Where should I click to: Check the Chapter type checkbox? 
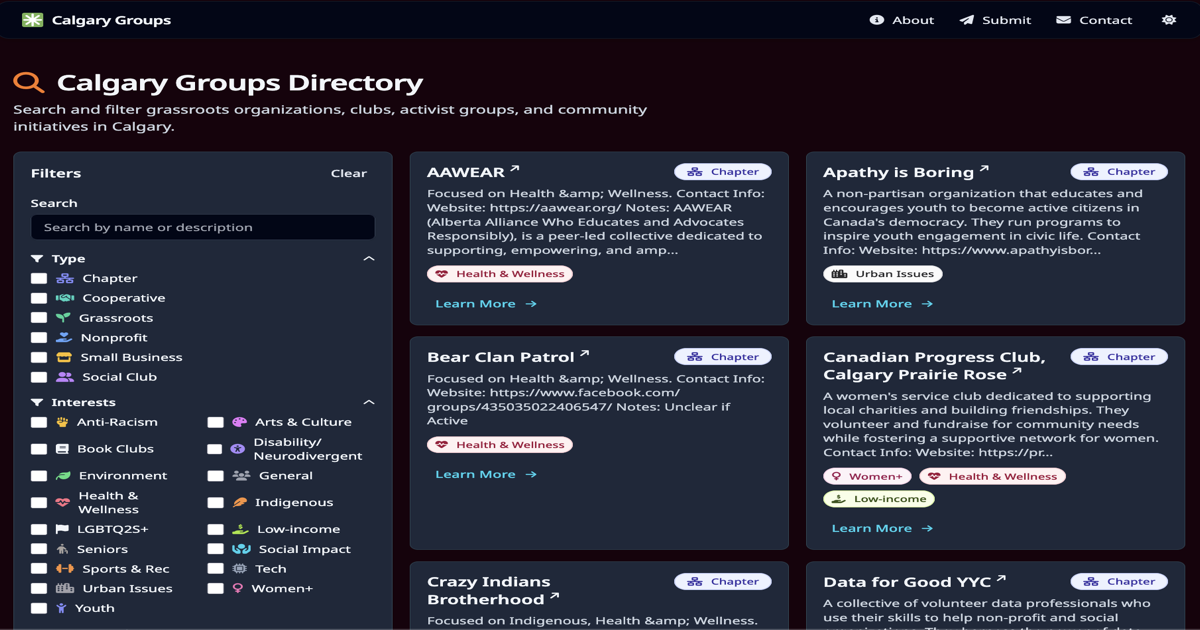[x=39, y=278]
